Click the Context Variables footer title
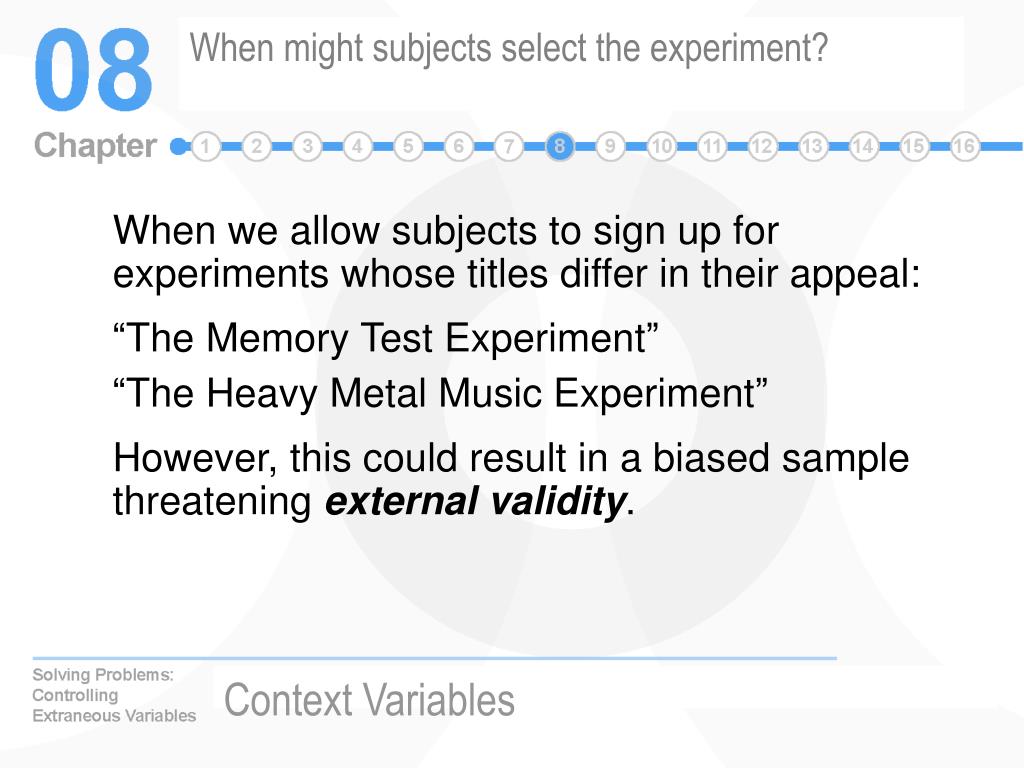Image resolution: width=1024 pixels, height=768 pixels. point(370,699)
